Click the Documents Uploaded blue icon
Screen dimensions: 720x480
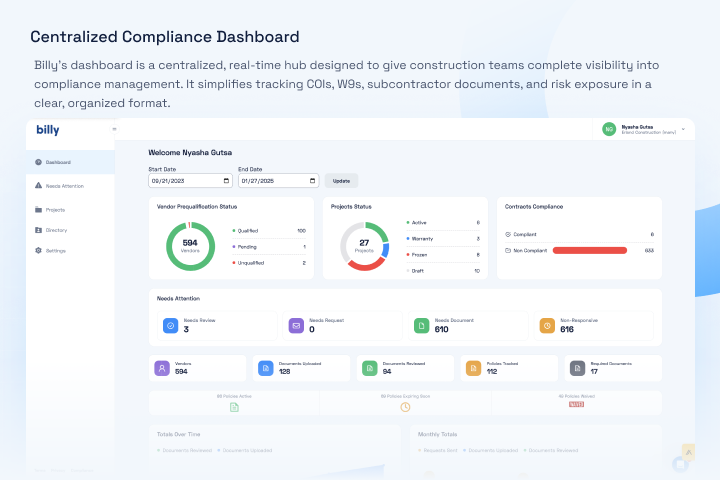click(266, 368)
